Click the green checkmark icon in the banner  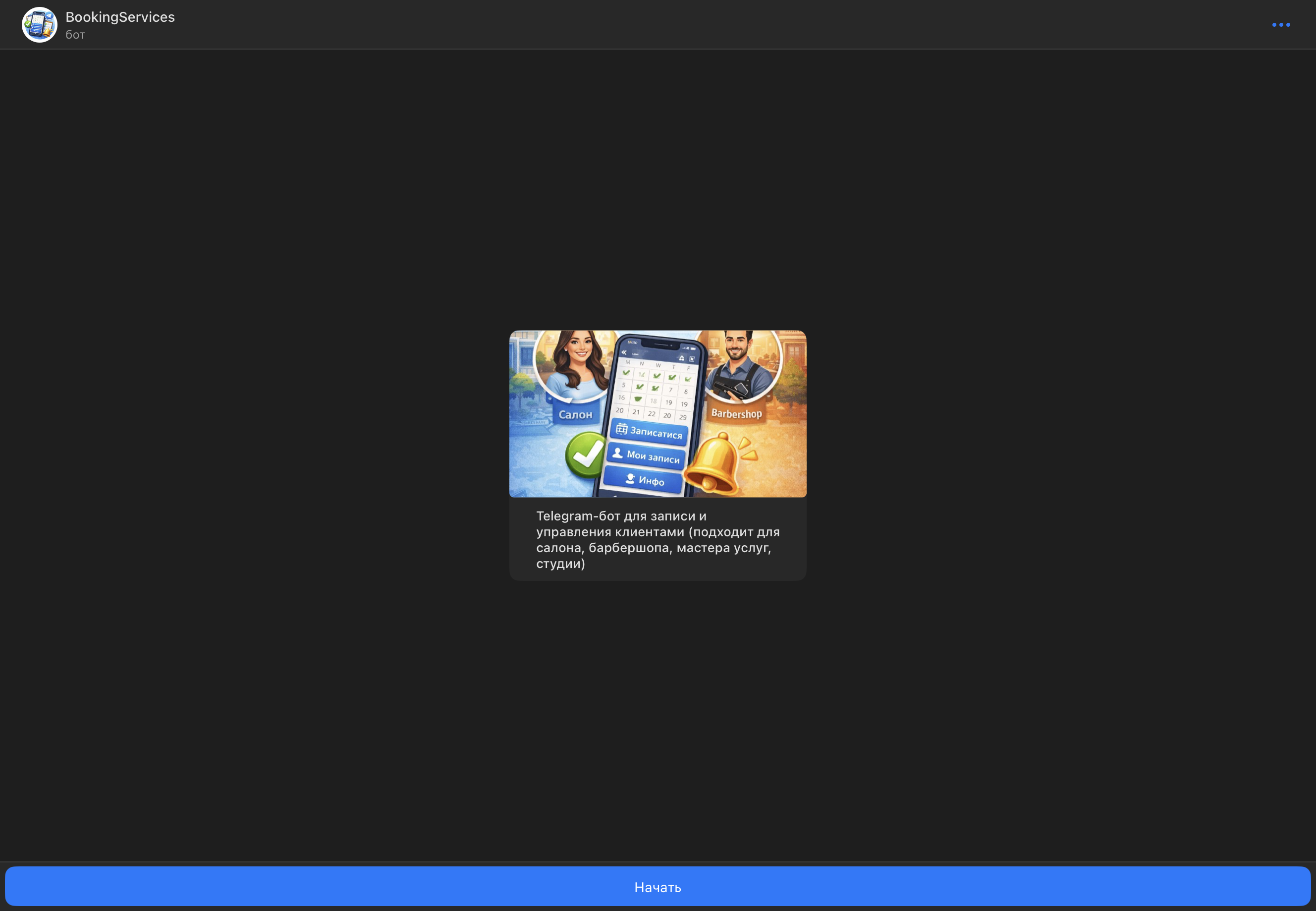(x=586, y=455)
